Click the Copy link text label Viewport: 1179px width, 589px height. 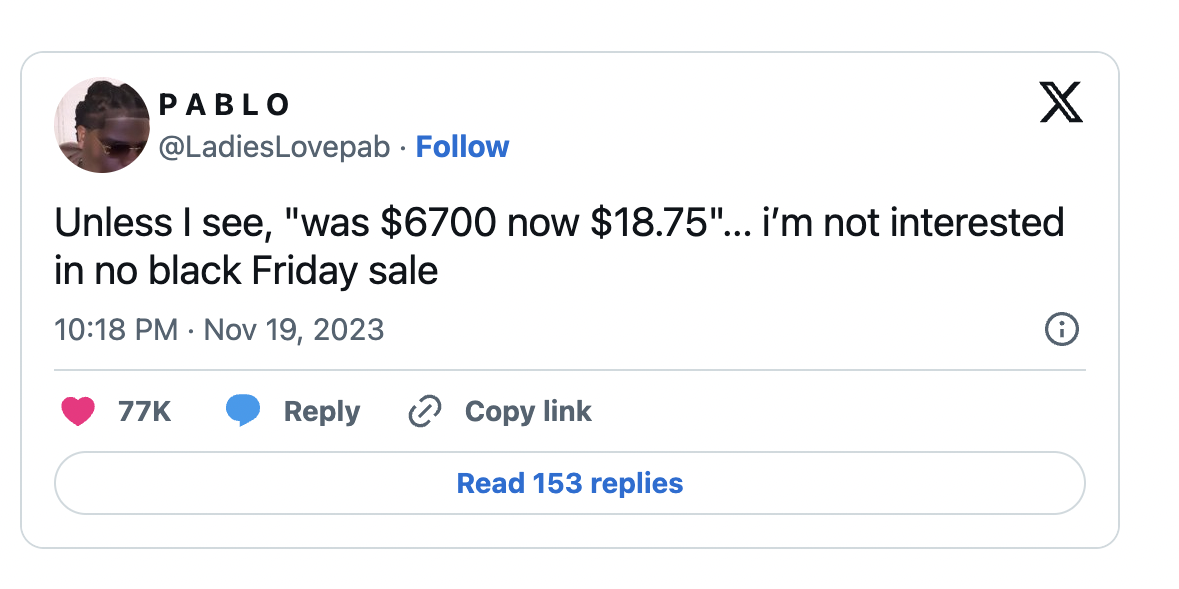[528, 411]
